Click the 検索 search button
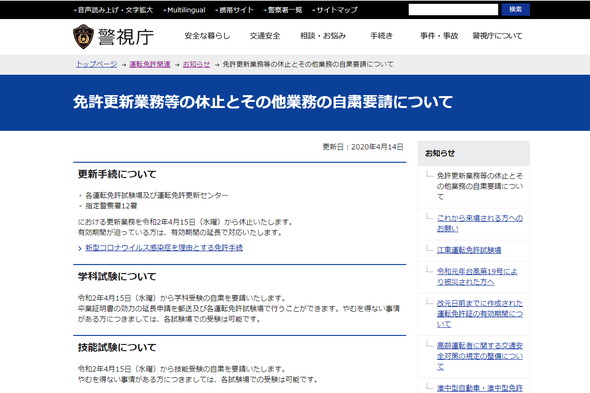590x393 pixels. 515,9
